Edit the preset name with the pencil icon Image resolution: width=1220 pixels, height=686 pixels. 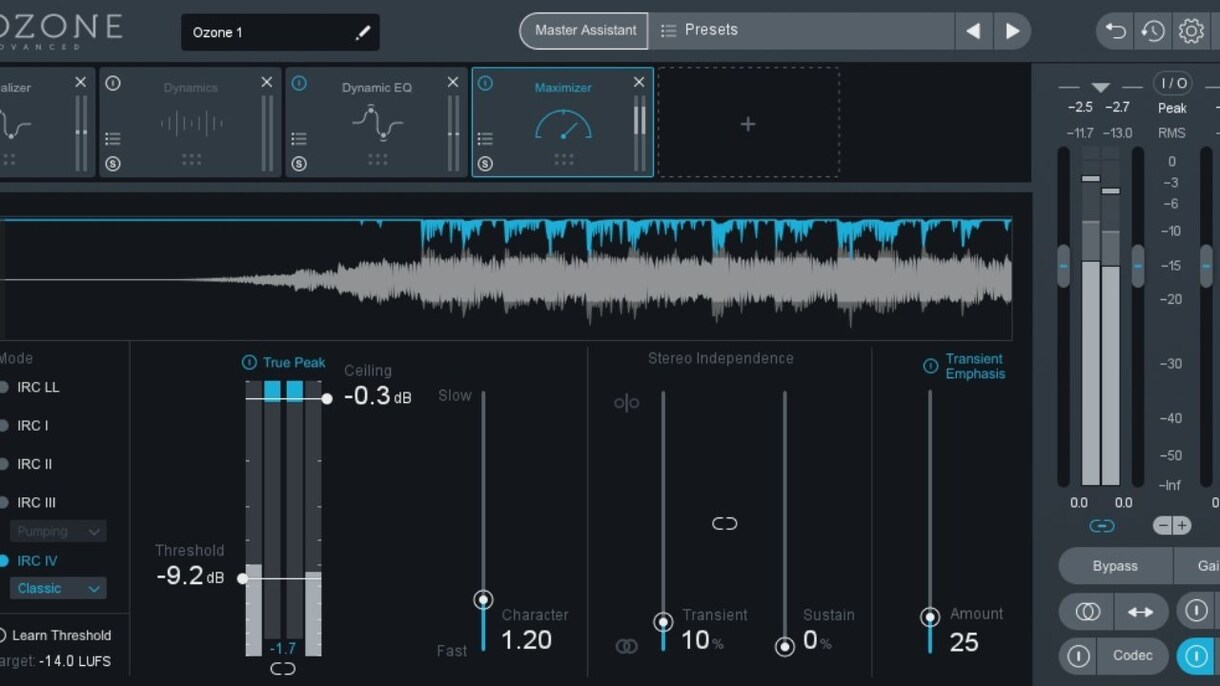[363, 33]
